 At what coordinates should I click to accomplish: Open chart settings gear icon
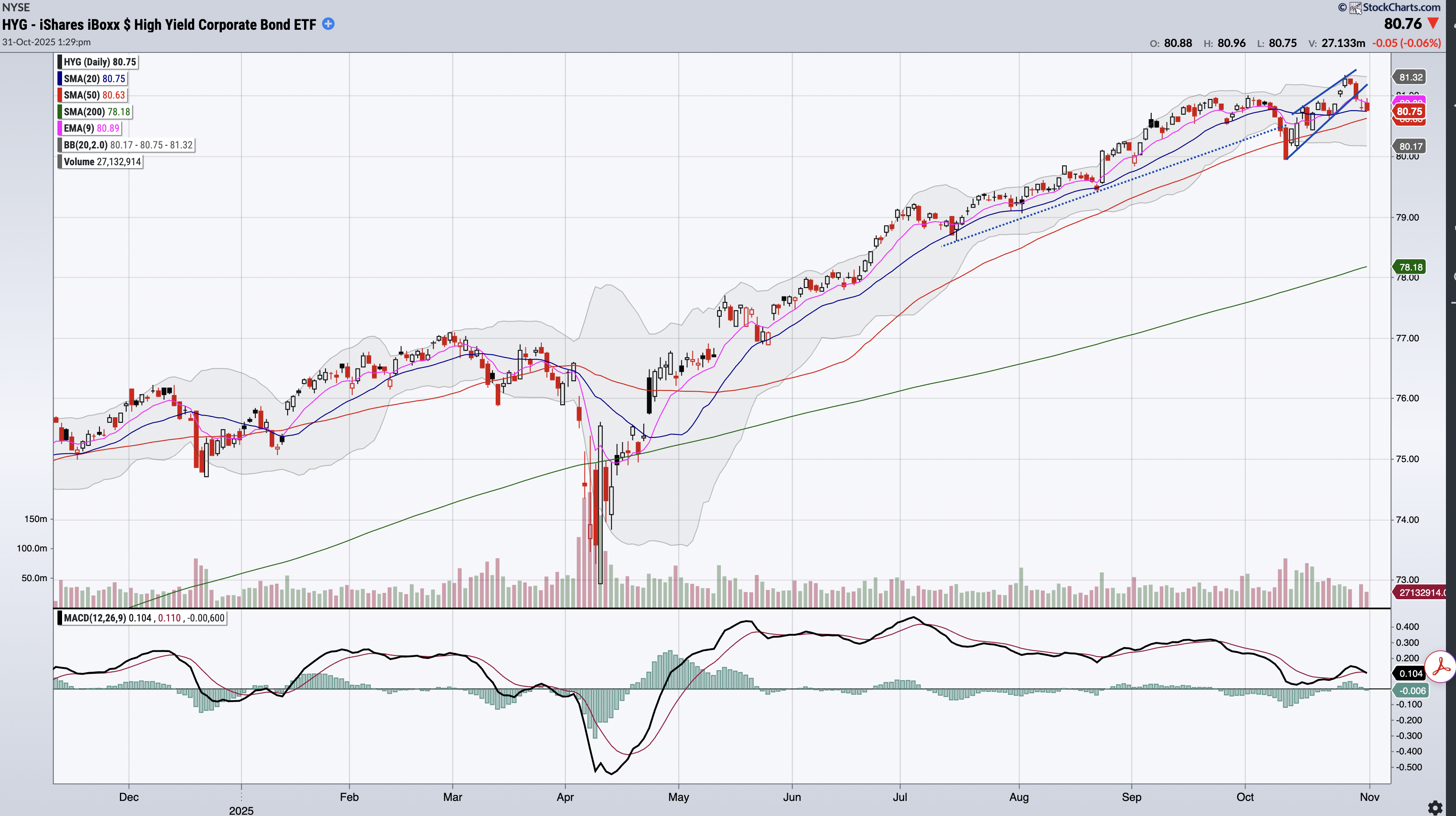(1435, 808)
